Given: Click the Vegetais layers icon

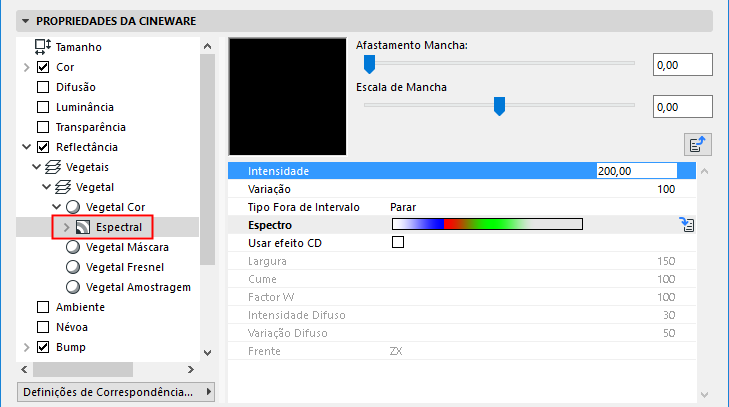Looking at the screenshot, I should (x=53, y=167).
